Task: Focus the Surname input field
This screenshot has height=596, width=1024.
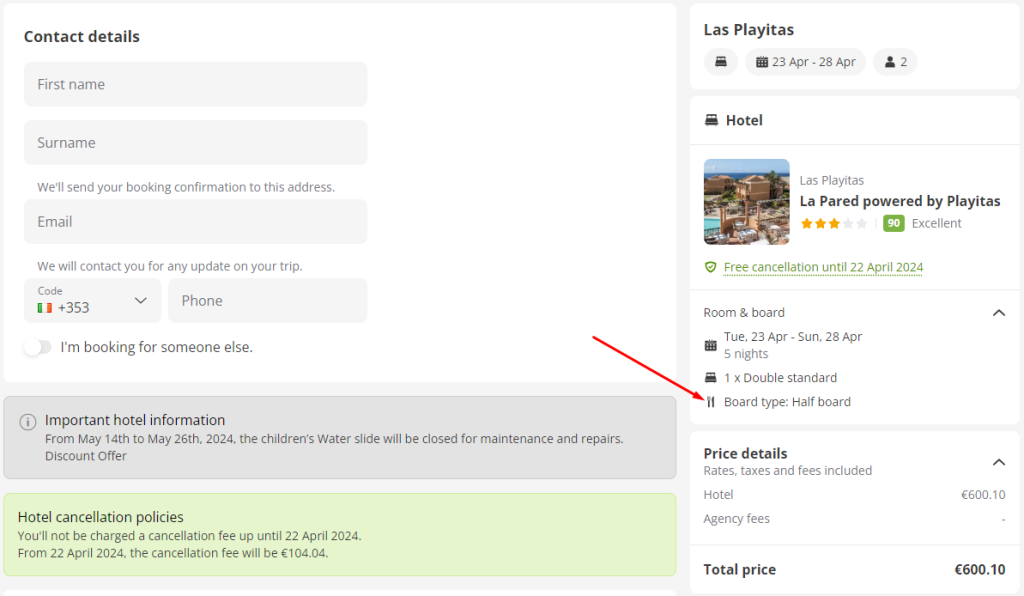Action: click(195, 142)
